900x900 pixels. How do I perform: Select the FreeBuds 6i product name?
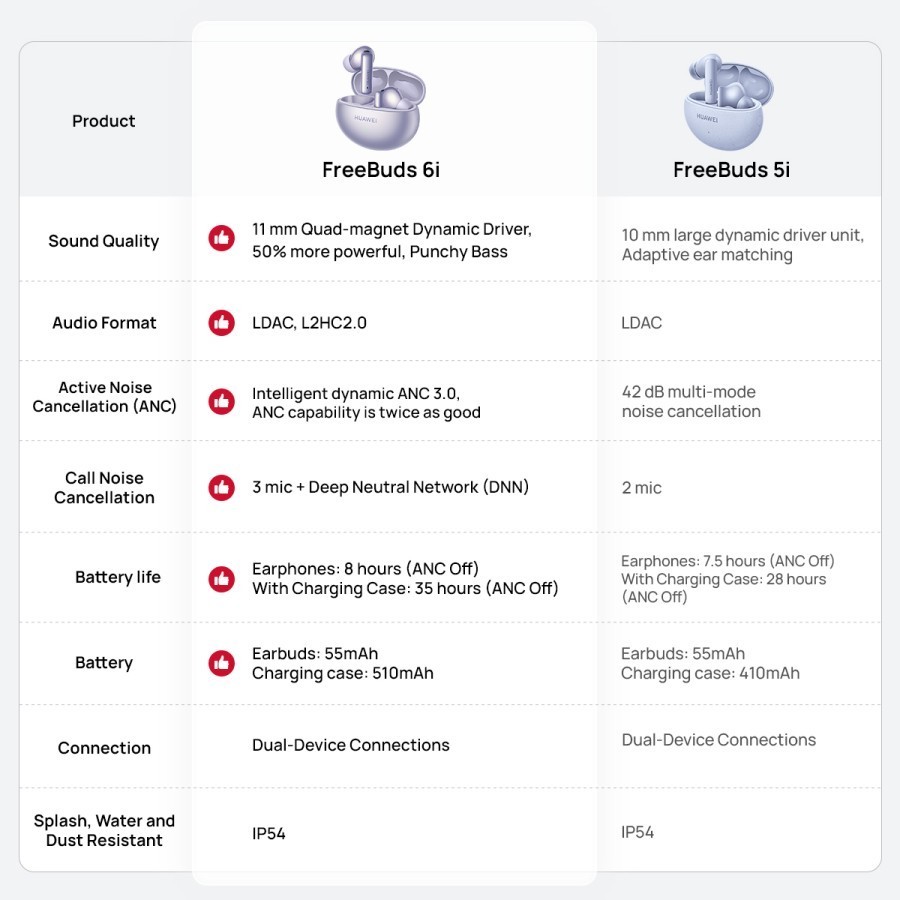381,170
